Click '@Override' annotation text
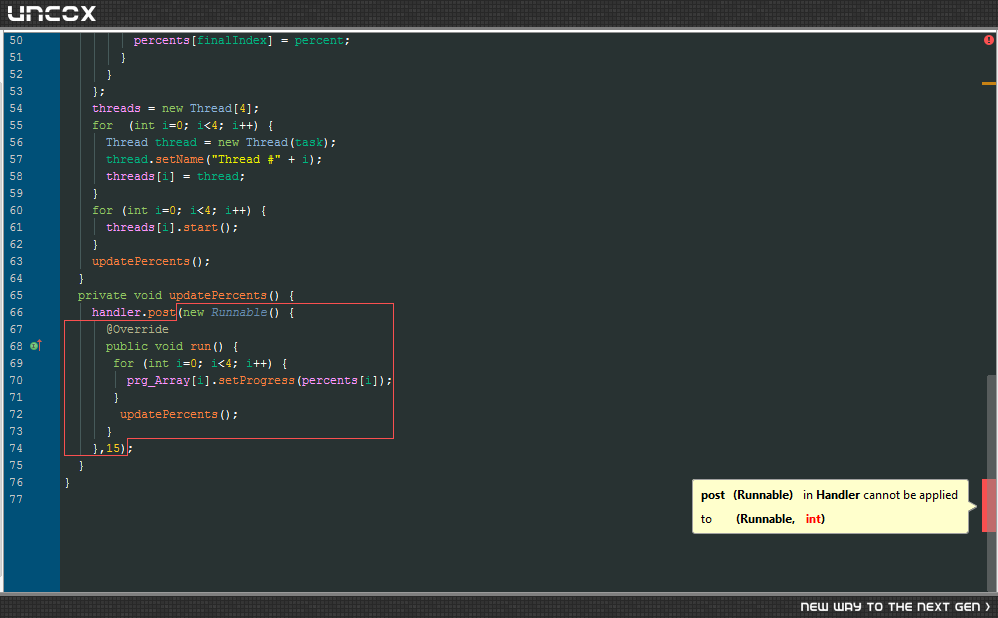Viewport: 998px width, 618px height. (x=137, y=329)
